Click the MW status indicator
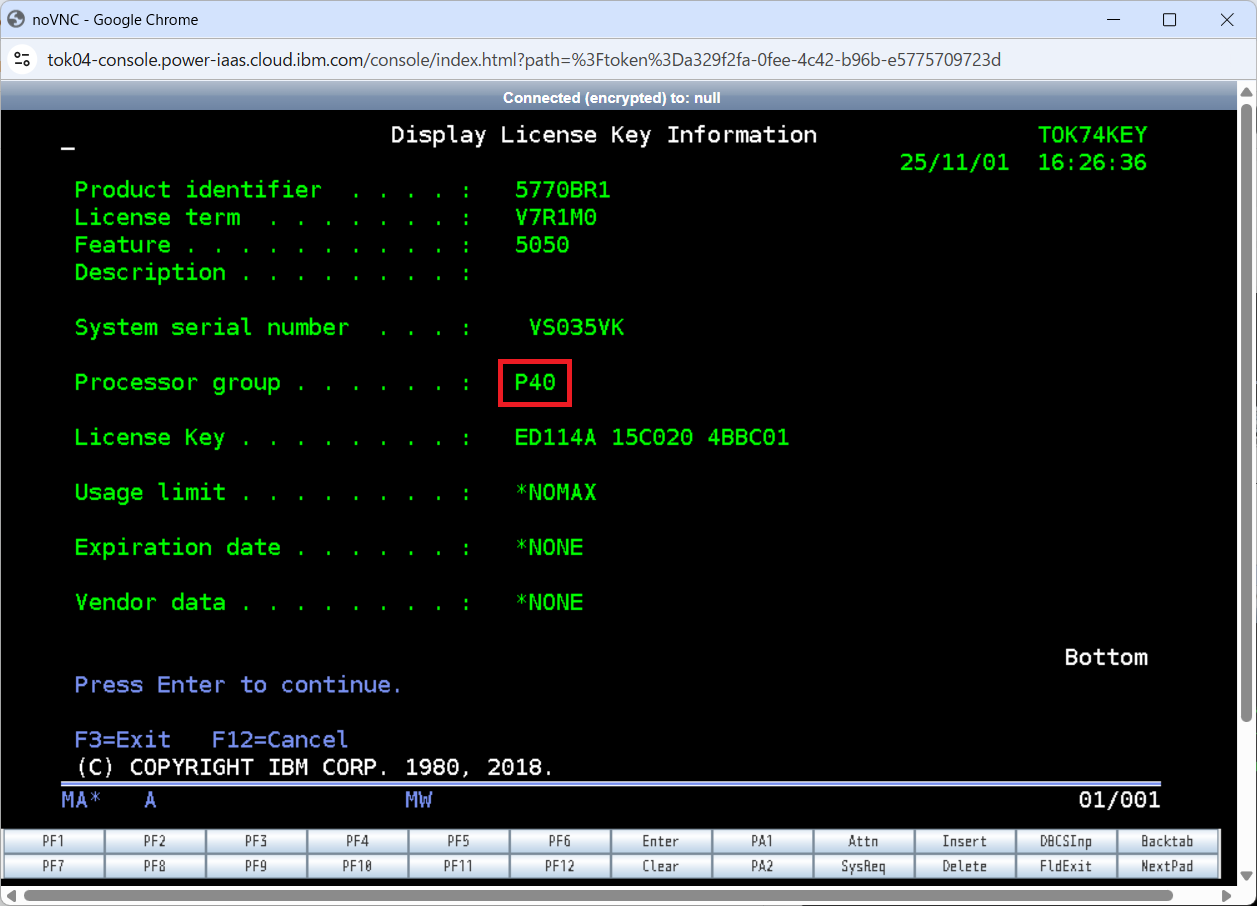Screen dimensions: 1257x906 coord(418,800)
